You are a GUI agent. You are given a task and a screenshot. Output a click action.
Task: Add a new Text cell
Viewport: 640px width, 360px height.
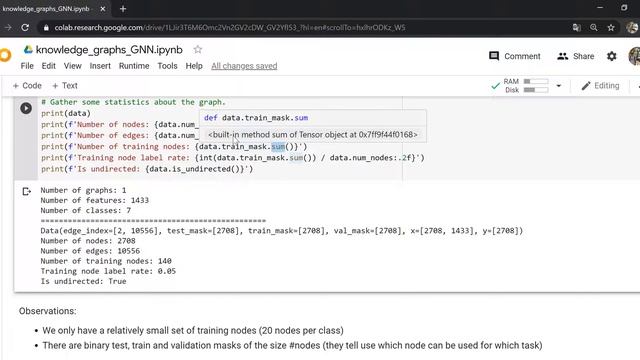tap(65, 86)
